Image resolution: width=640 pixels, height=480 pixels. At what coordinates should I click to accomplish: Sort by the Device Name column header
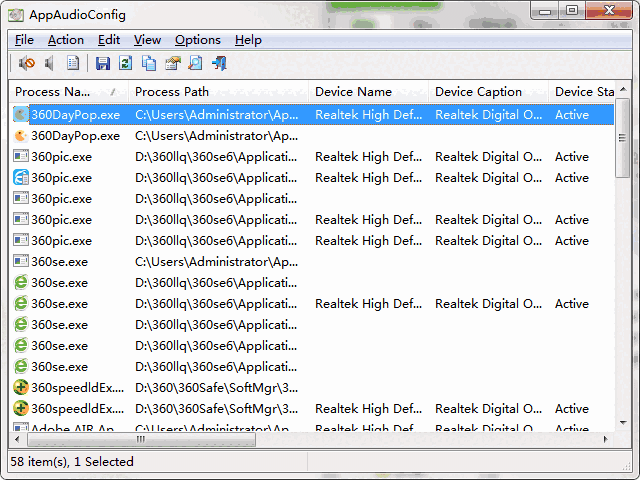[369, 92]
